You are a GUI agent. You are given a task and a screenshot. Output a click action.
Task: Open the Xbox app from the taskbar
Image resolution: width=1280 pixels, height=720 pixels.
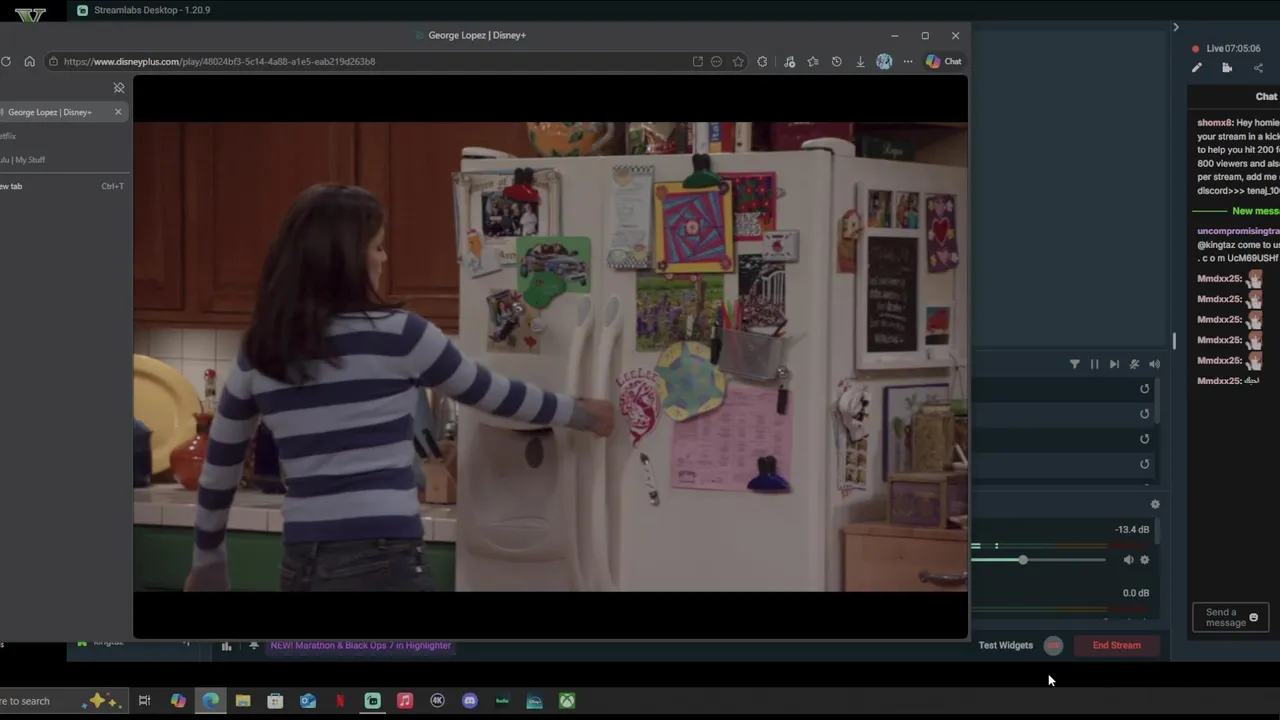567,701
